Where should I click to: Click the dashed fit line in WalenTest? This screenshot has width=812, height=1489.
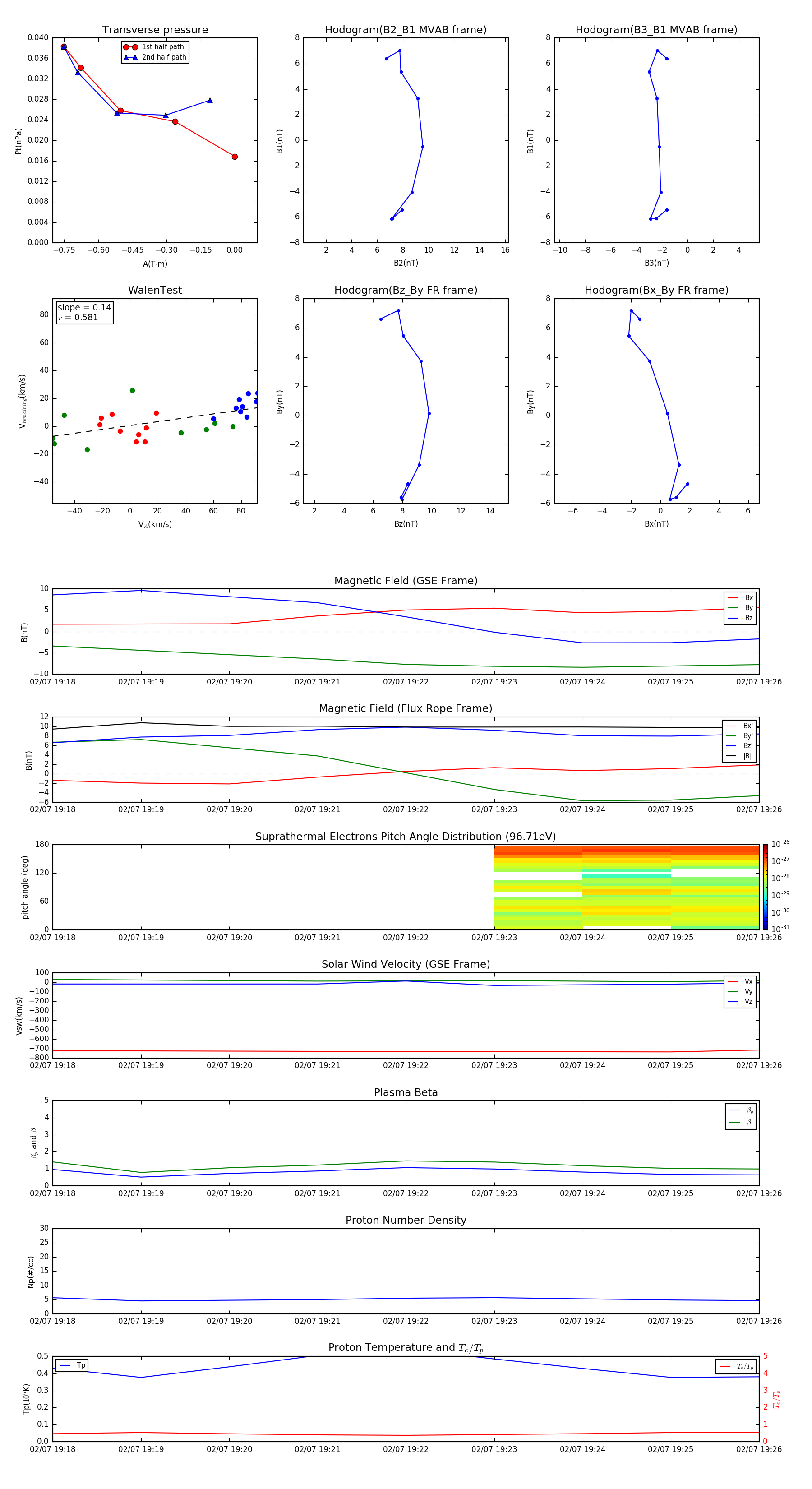coord(155,422)
